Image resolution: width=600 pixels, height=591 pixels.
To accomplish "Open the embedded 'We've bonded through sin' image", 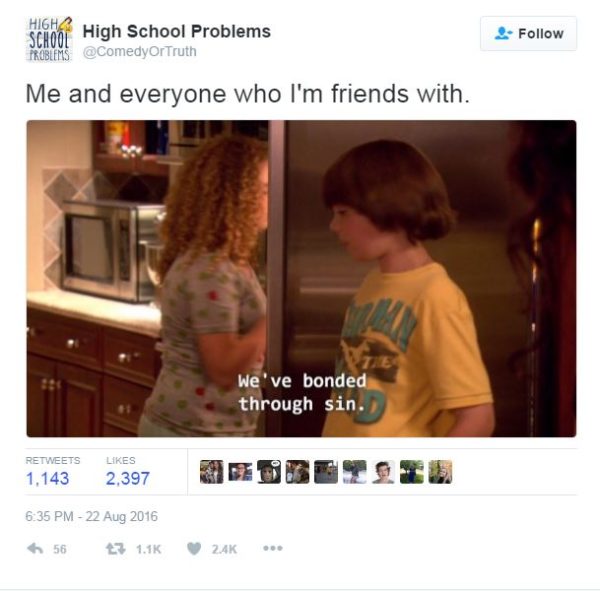I will (x=301, y=278).
